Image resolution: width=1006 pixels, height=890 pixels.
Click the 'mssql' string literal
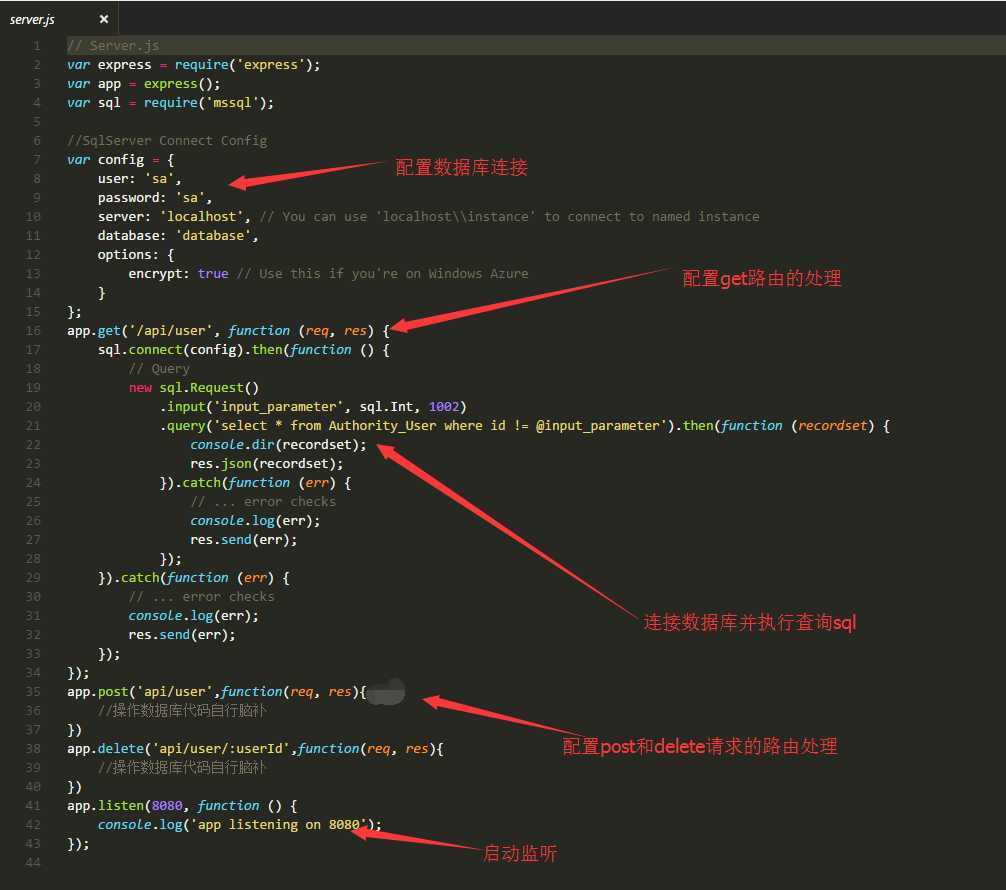click(x=235, y=103)
